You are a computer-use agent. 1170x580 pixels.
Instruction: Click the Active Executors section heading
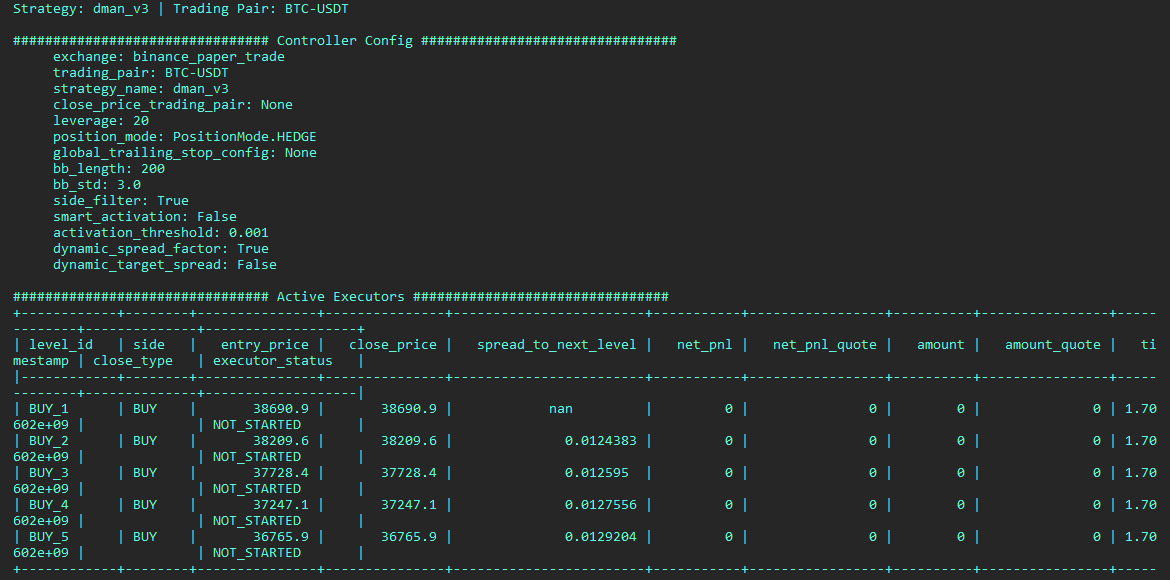[x=340, y=297]
